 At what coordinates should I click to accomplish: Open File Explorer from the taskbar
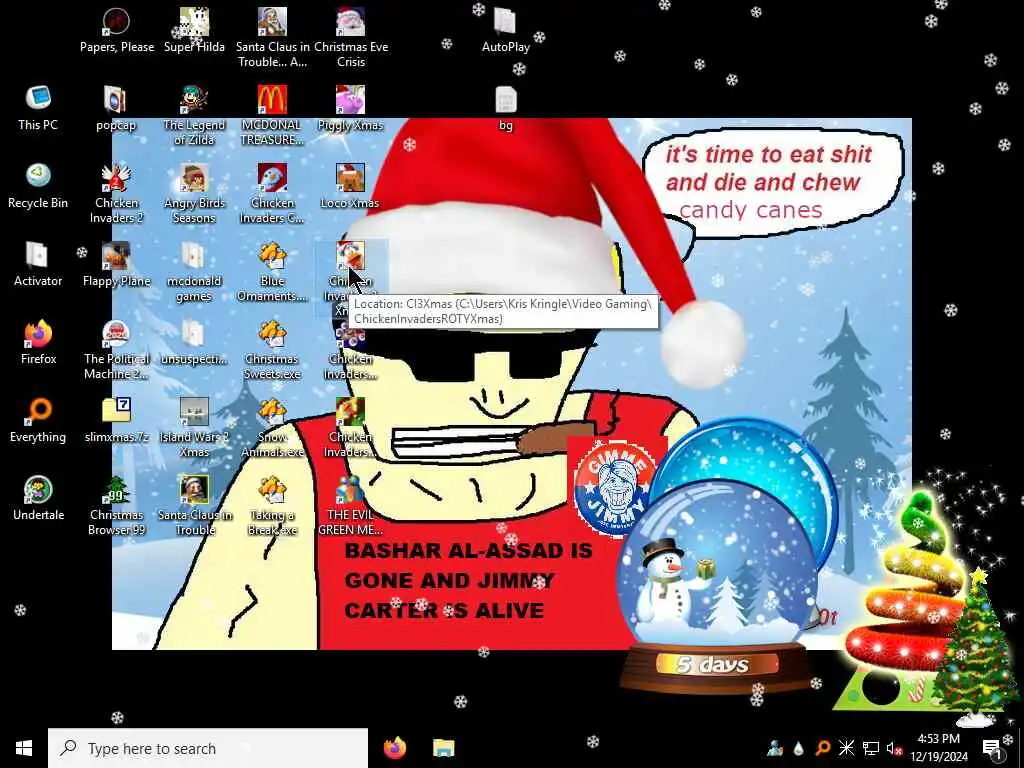(443, 748)
